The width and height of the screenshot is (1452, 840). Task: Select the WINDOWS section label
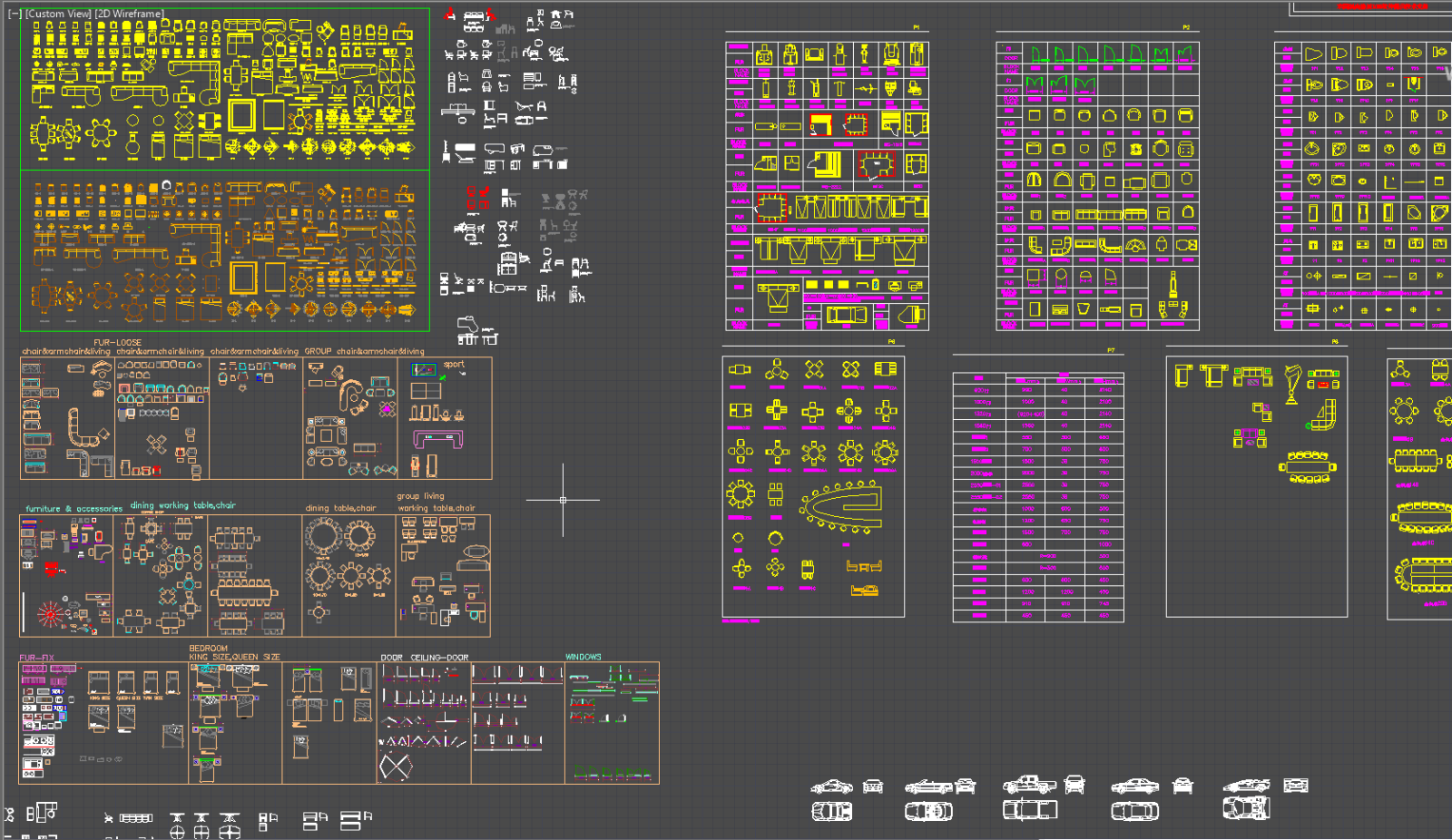tap(583, 657)
